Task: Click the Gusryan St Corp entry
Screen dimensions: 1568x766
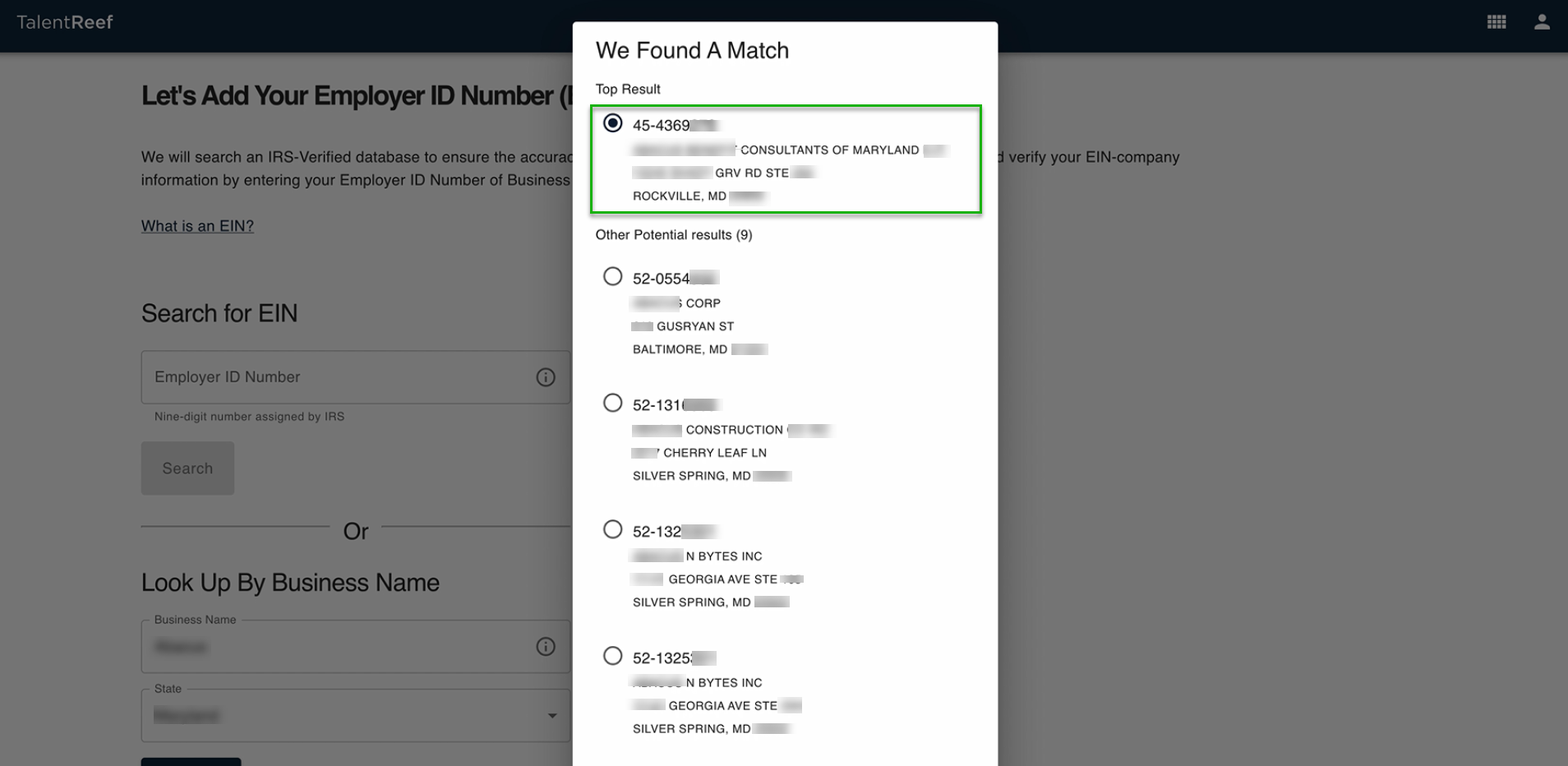Action: (x=694, y=326)
